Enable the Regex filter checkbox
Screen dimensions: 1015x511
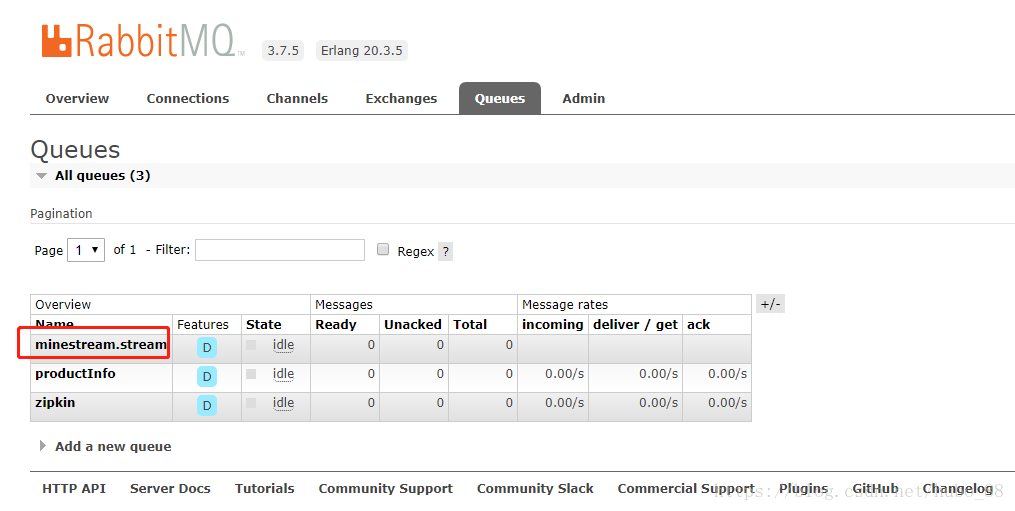pos(383,250)
